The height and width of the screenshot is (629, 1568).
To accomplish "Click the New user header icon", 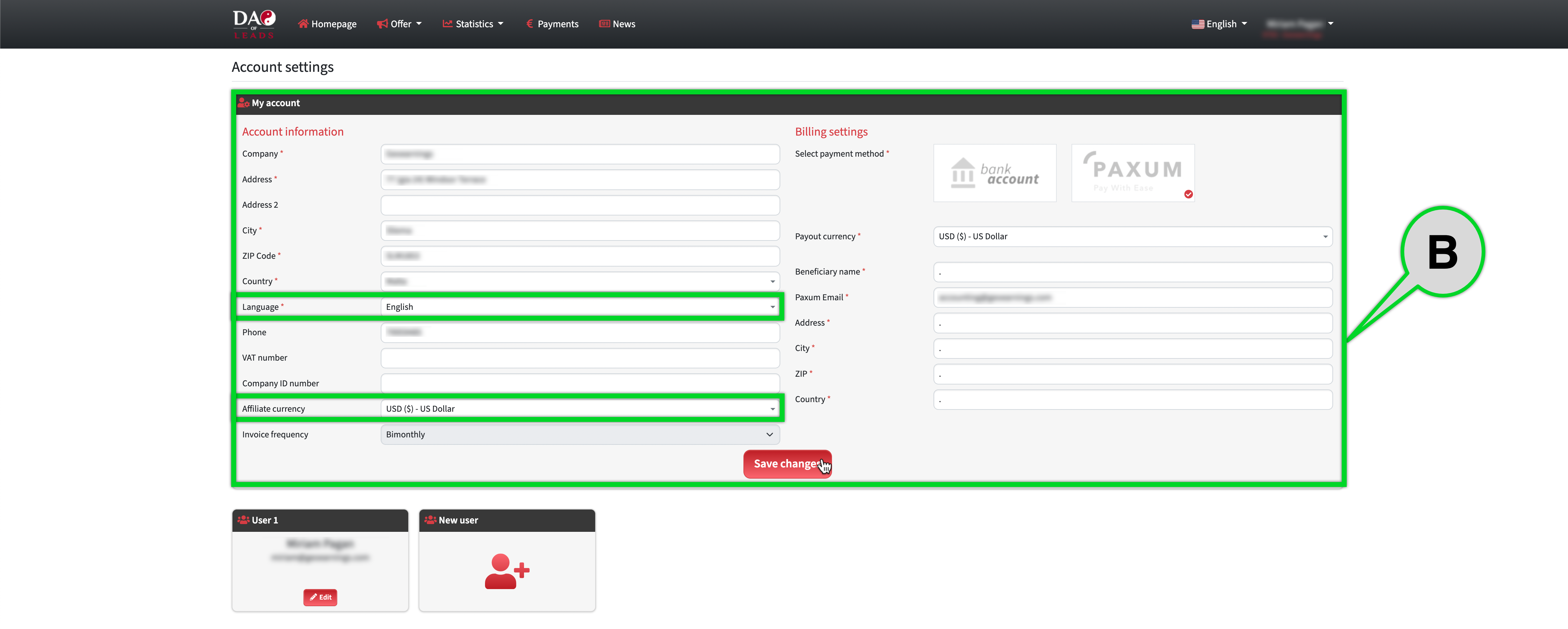I will [x=430, y=520].
